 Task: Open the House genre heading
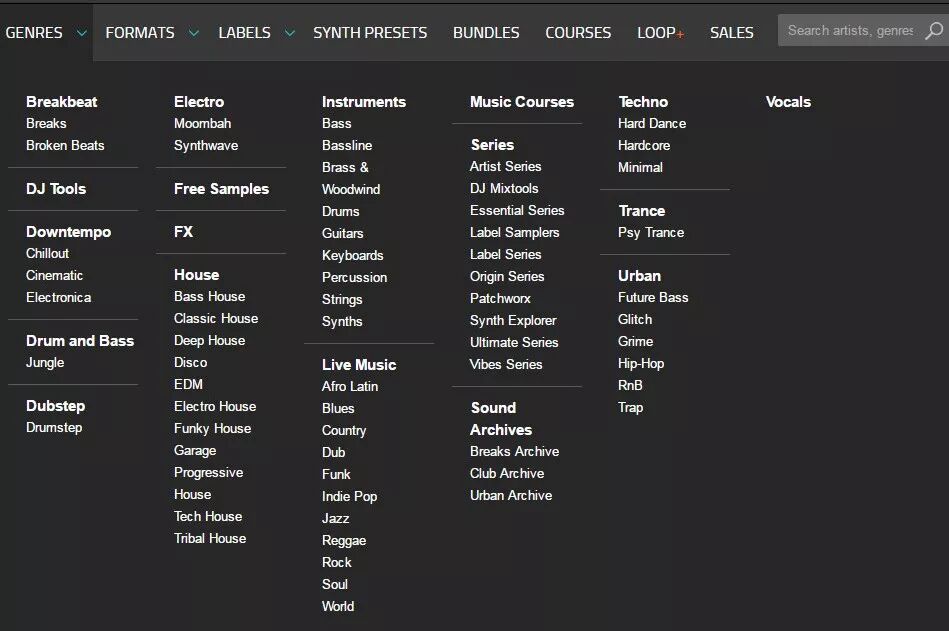(x=197, y=275)
